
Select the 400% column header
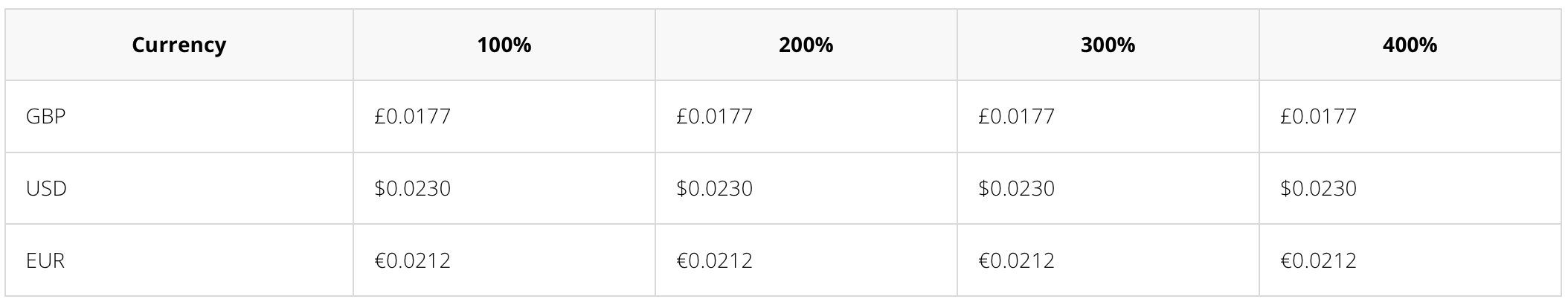(x=1410, y=45)
